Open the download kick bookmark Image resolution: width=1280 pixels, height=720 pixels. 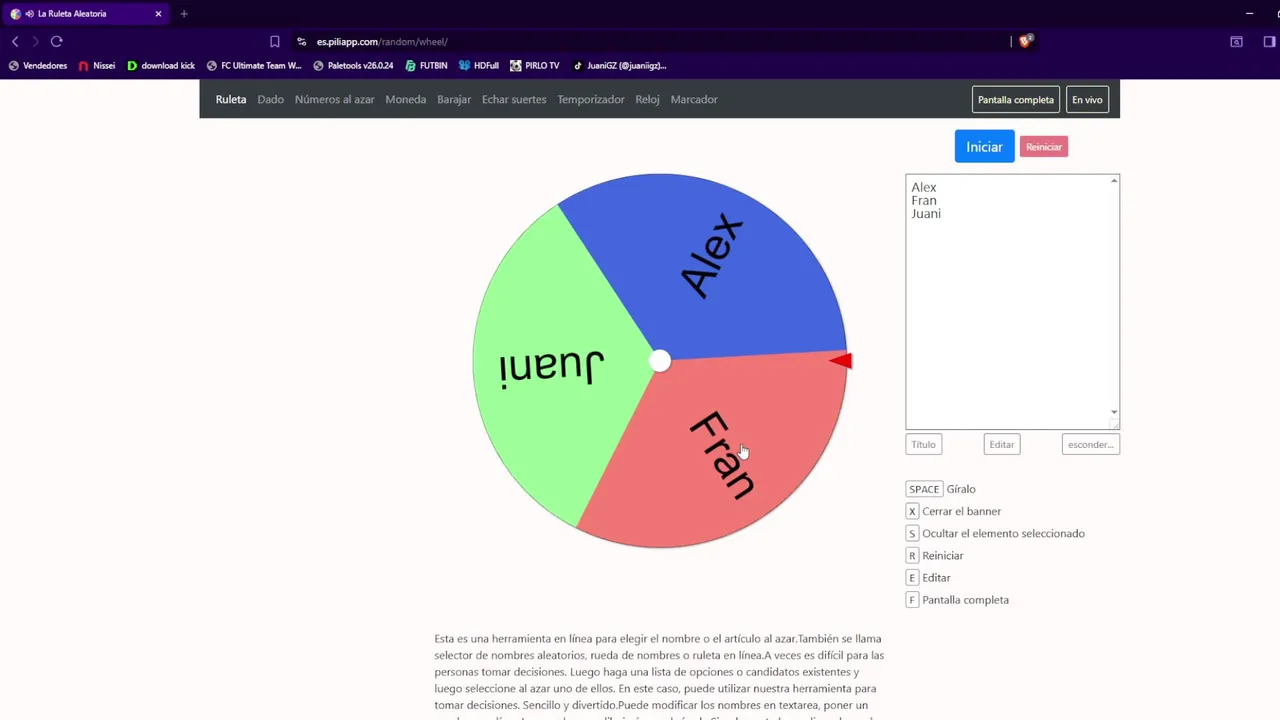(x=161, y=66)
